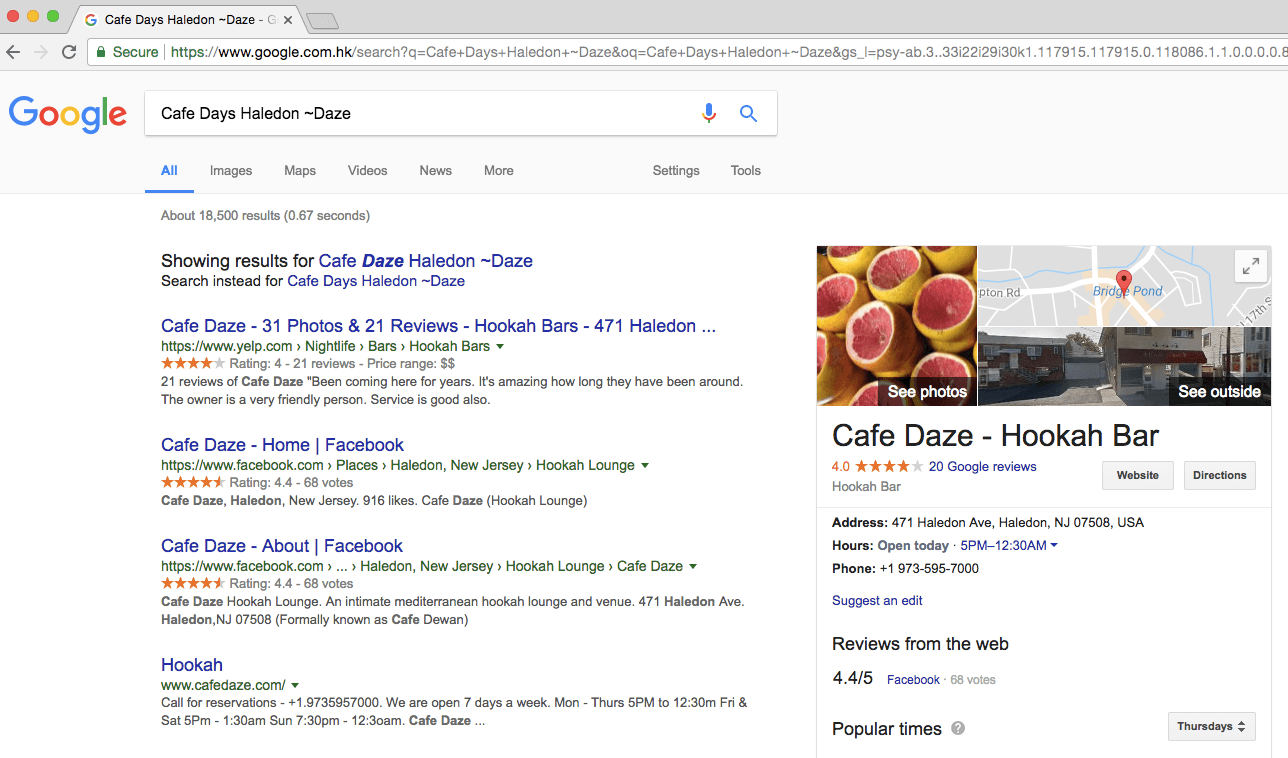Screen dimensions: 1288x758
Task: Reload the page with refresh icon
Action: [x=69, y=52]
